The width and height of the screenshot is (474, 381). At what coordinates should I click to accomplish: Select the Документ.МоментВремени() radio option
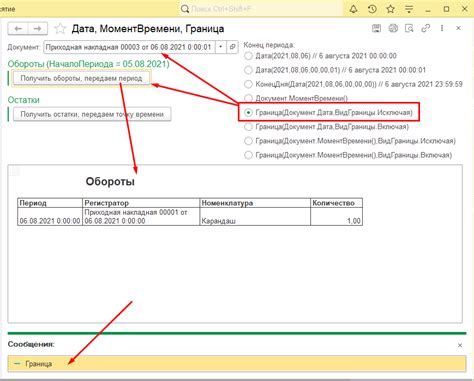click(x=248, y=98)
